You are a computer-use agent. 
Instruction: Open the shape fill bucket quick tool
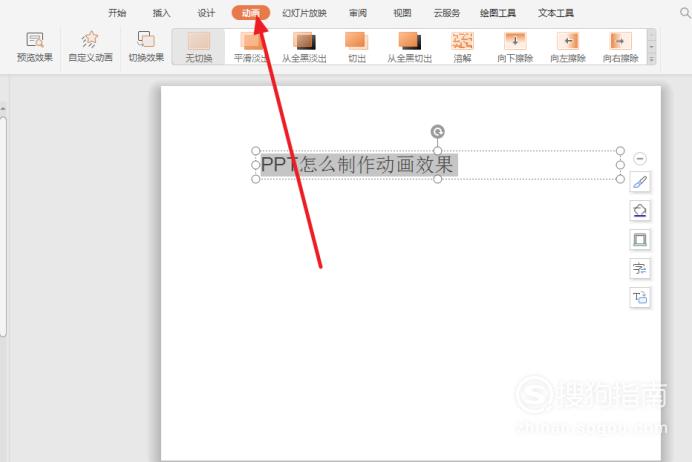640,210
